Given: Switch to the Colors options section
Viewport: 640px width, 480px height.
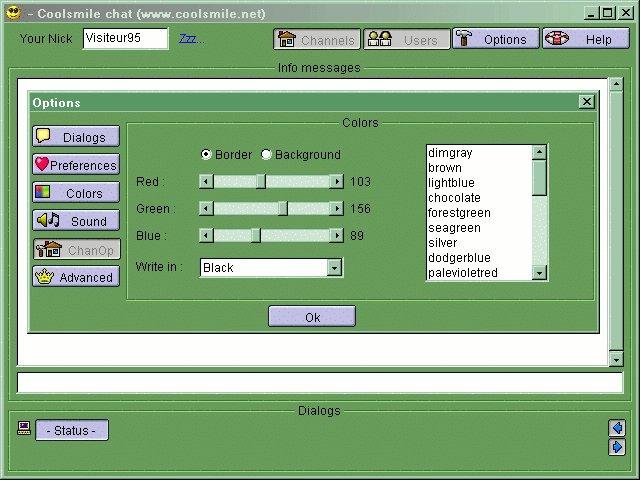Looking at the screenshot, I should click(76, 192).
